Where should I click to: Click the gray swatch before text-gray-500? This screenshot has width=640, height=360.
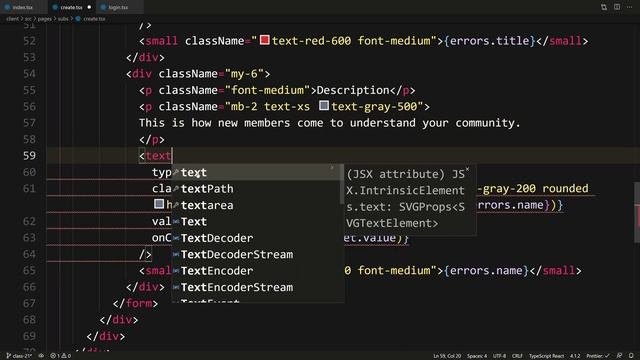click(x=324, y=106)
